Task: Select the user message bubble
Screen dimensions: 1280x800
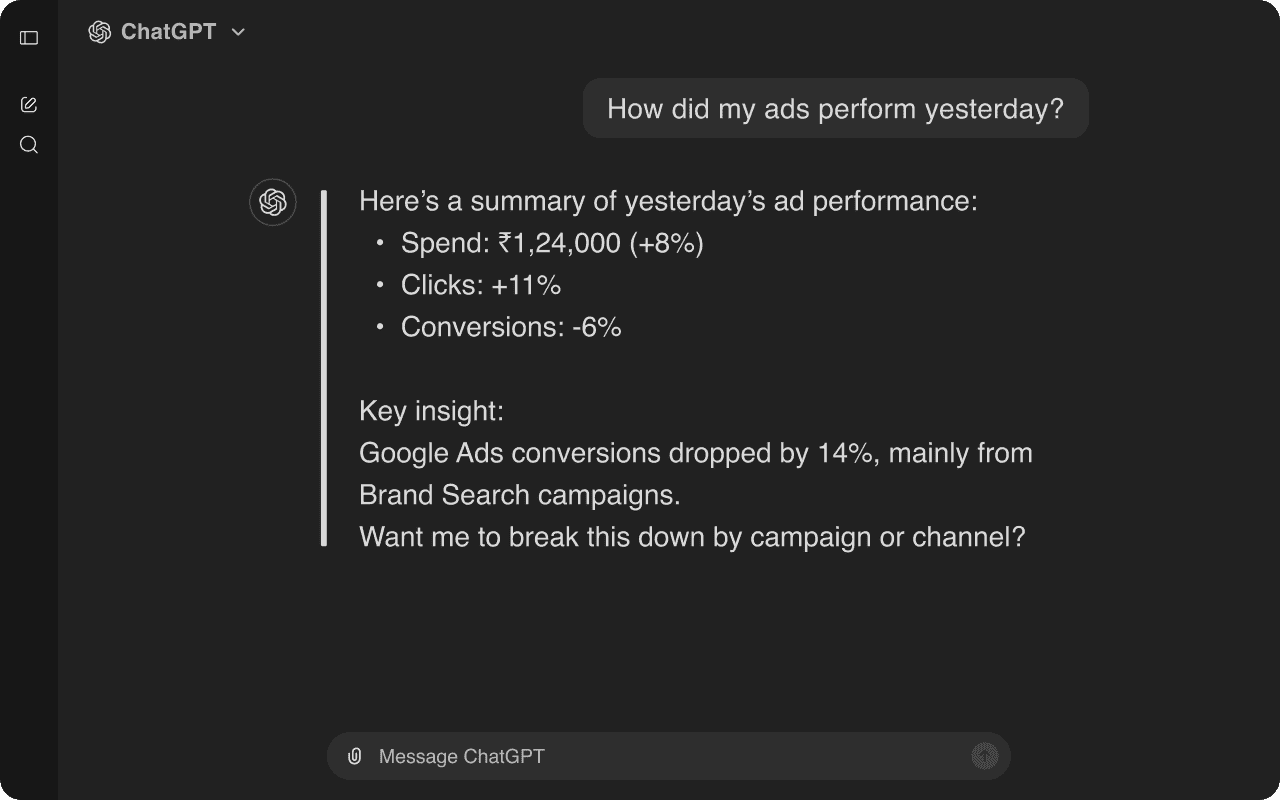Action: point(835,108)
